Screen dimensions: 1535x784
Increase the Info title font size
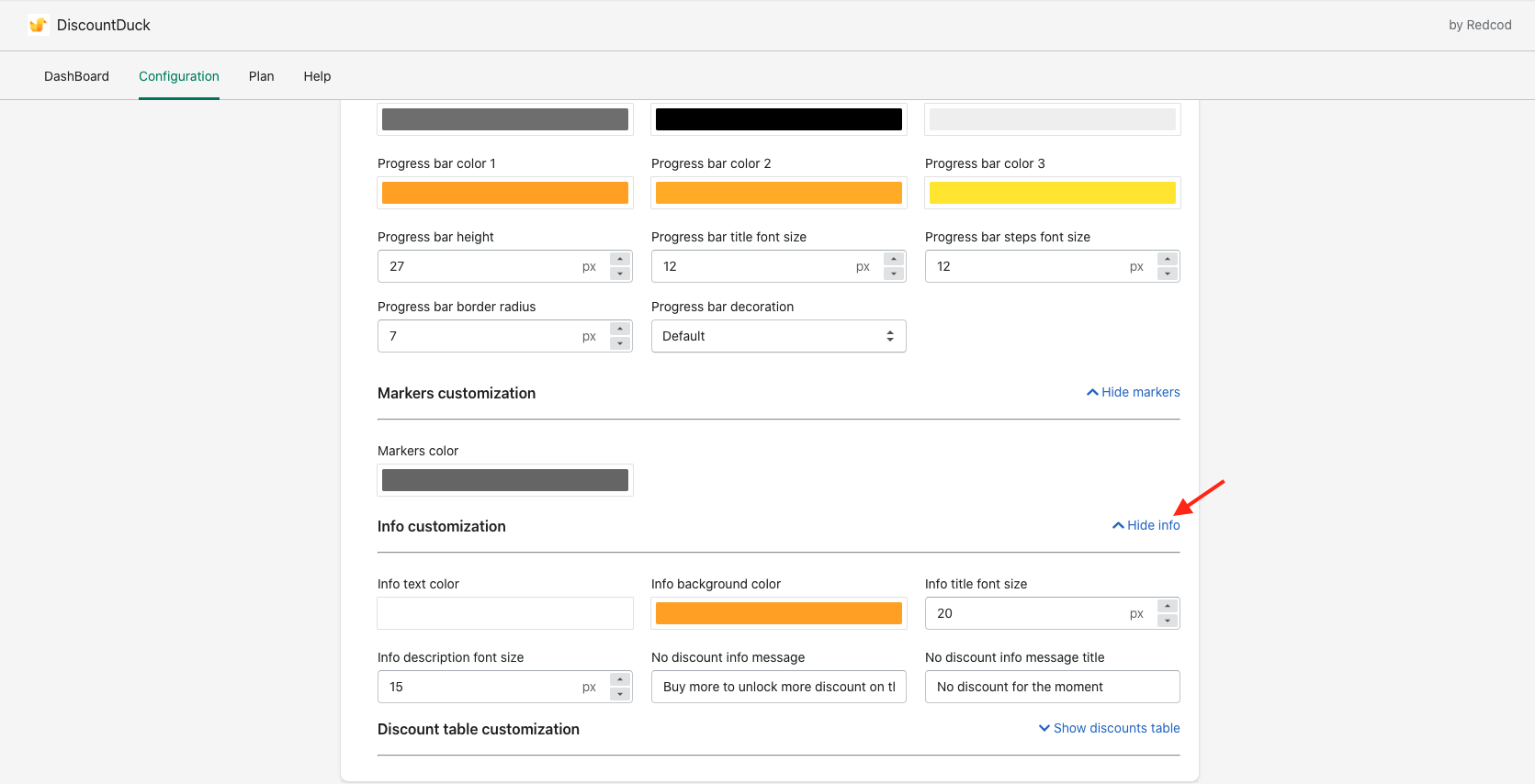(1168, 606)
